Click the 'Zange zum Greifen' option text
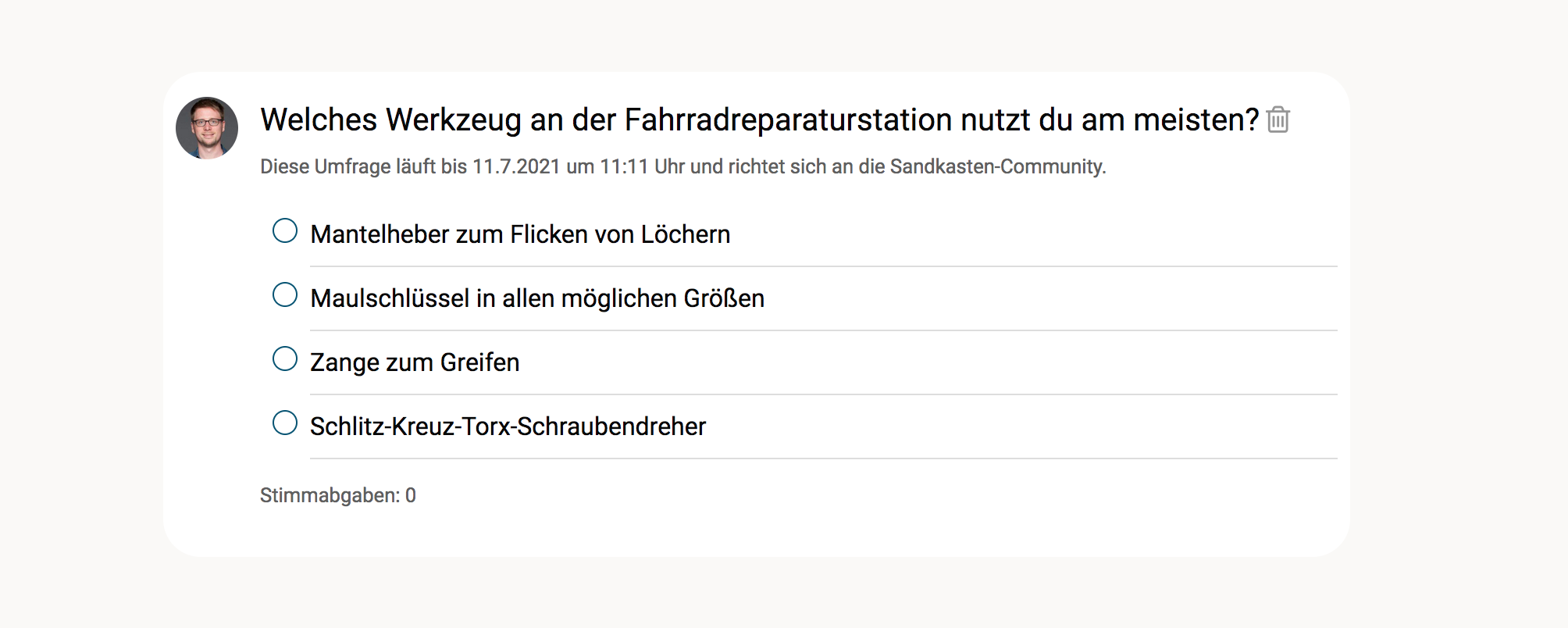This screenshot has height=628, width=1568. click(415, 362)
